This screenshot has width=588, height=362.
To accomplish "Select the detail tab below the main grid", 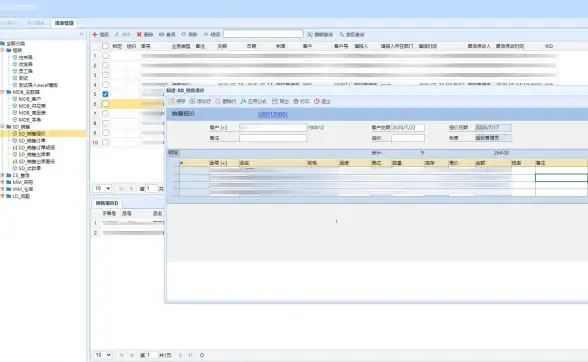I will click(x=106, y=203).
